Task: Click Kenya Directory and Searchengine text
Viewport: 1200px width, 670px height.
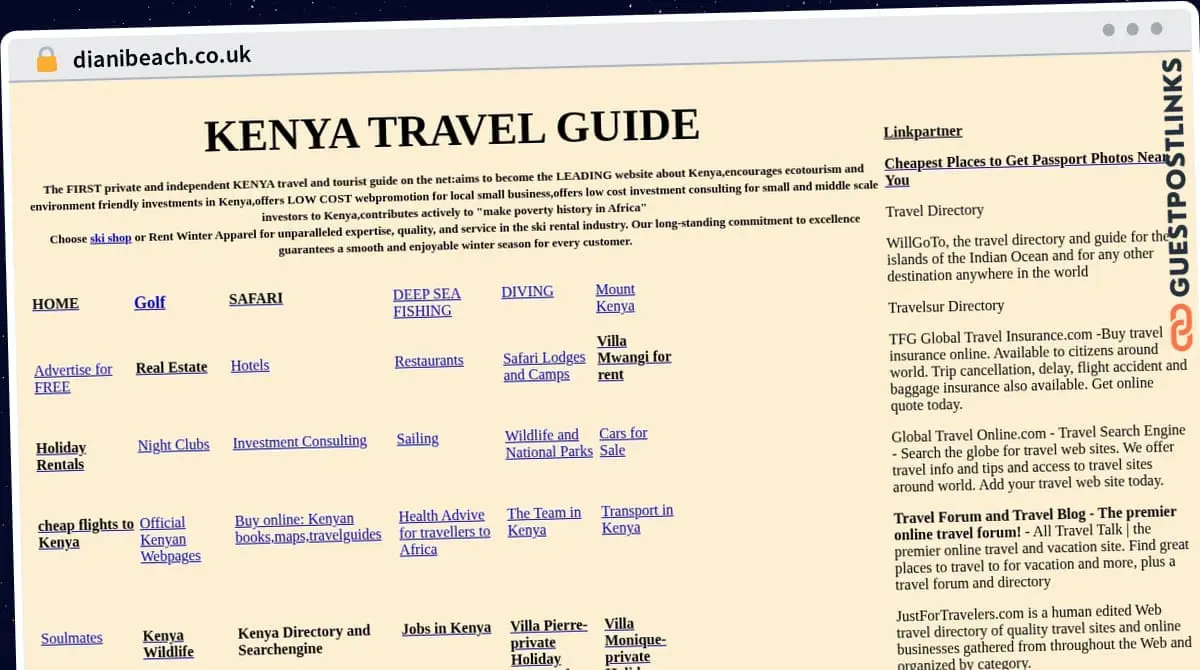Action: [304, 640]
